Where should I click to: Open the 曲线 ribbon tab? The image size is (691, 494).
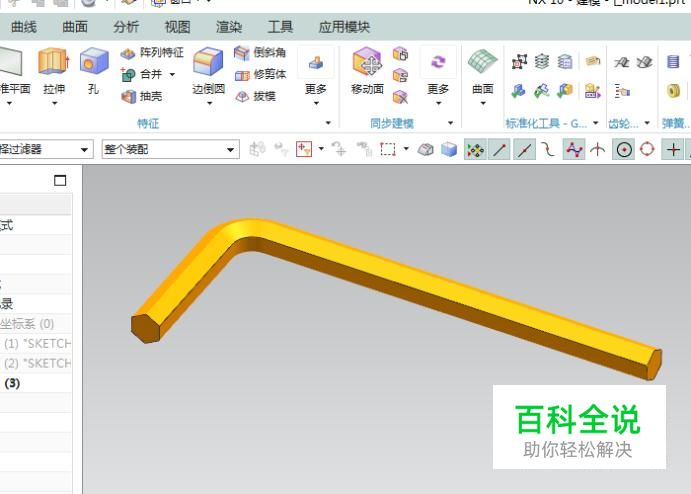coord(24,27)
